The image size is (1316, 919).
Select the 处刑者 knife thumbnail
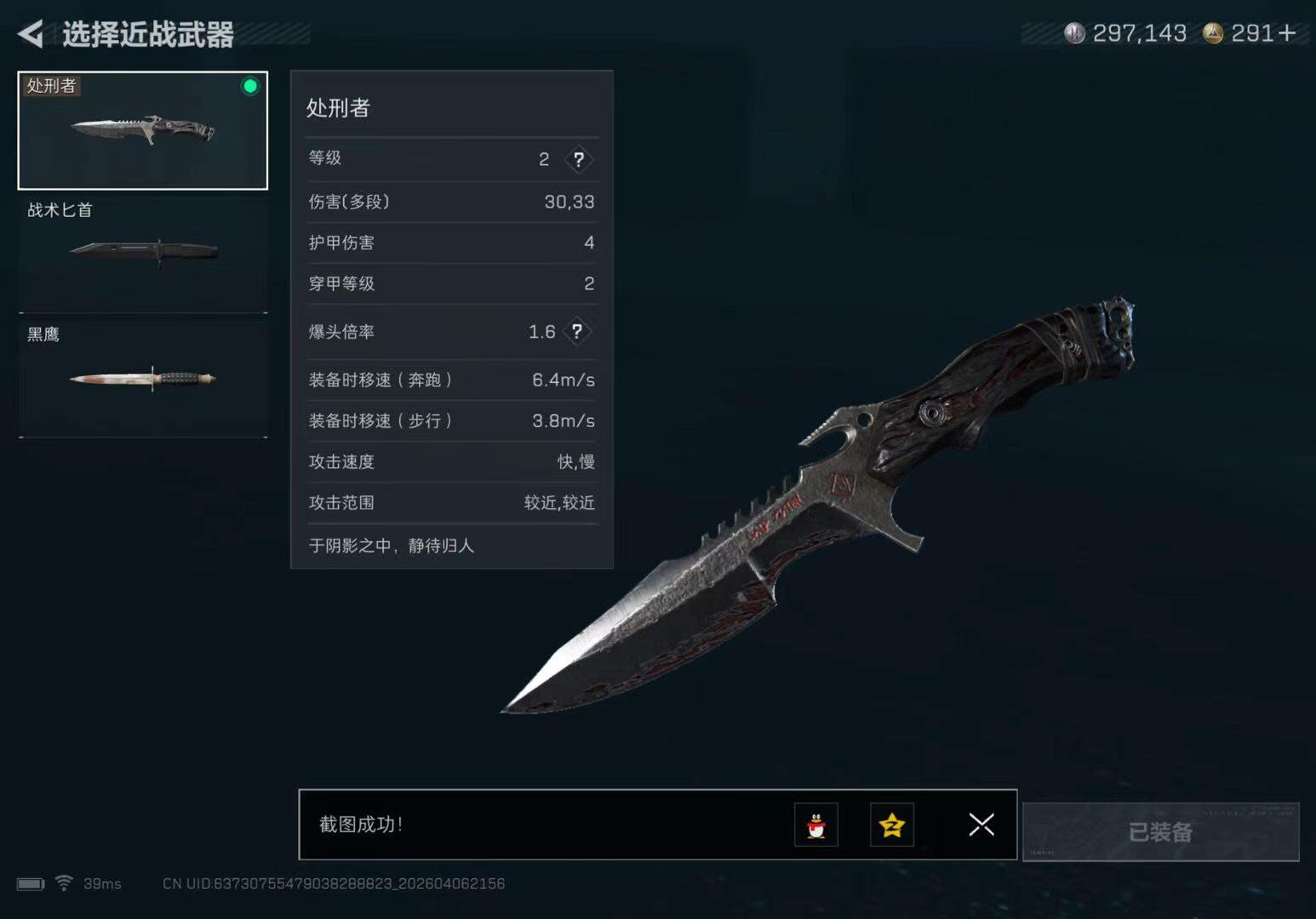coord(143,130)
